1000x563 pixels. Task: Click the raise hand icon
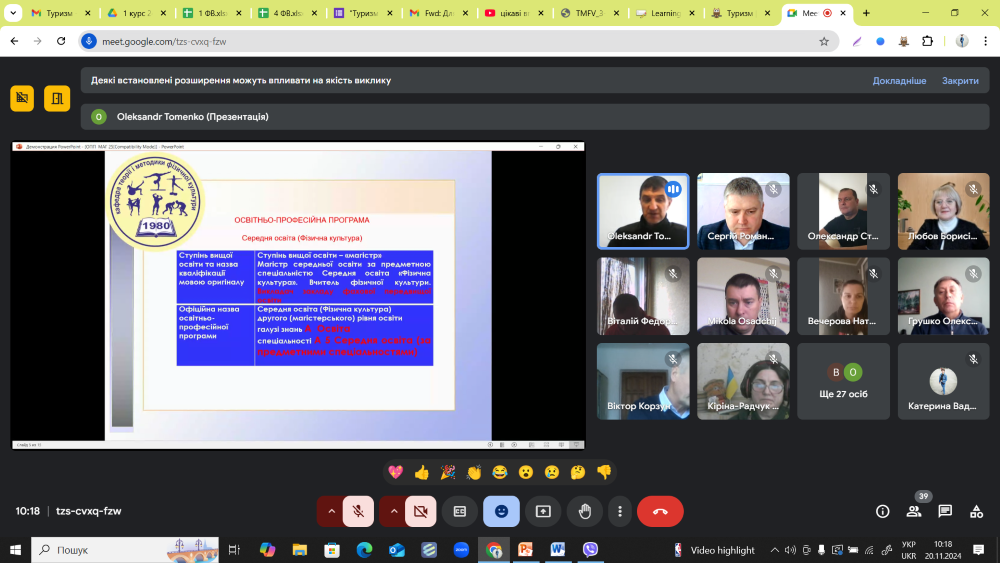(x=585, y=511)
